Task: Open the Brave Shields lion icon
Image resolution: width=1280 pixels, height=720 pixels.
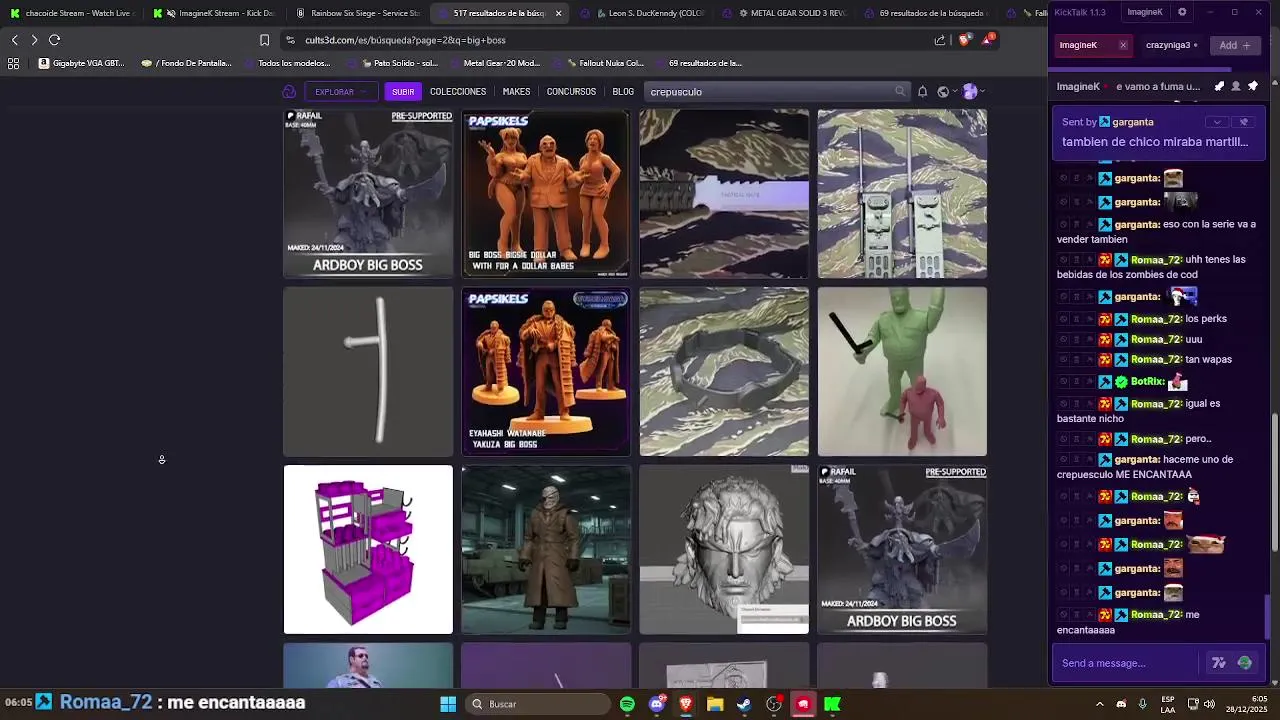Action: click(964, 40)
